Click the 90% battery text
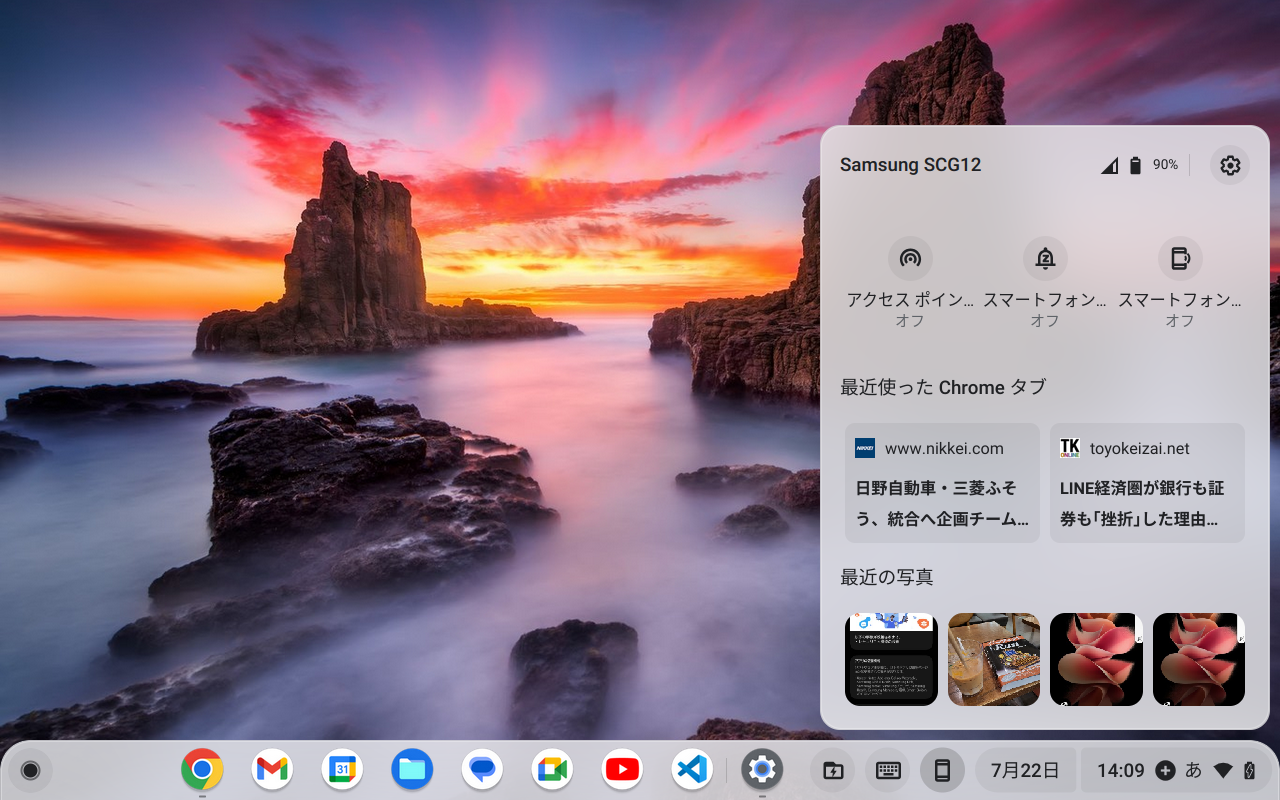Screen dimensions: 1280x800 pos(1165,165)
